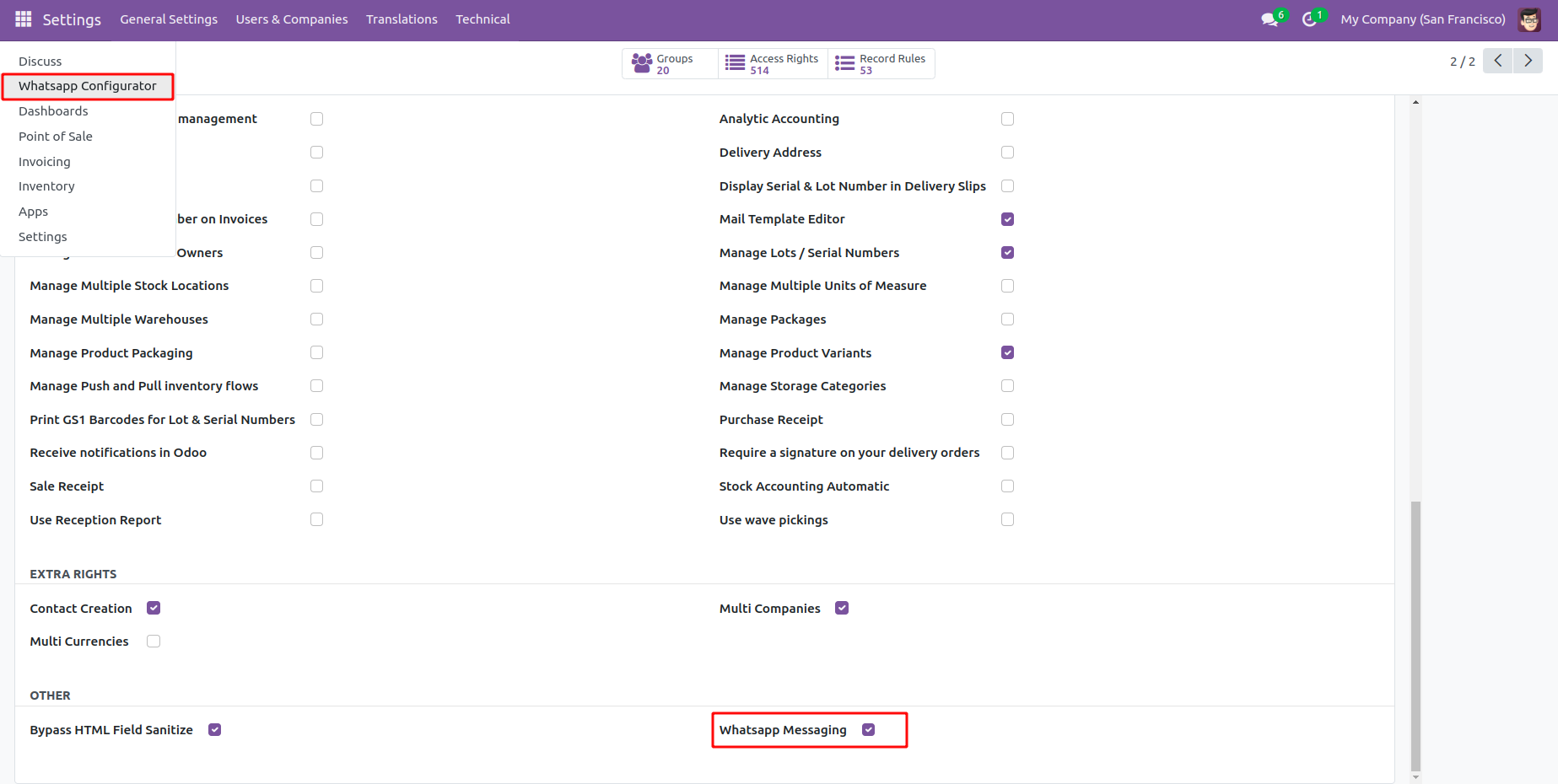The image size is (1558, 784).
Task: Enable Manage Multiple Warehouses checkbox
Action: point(316,320)
